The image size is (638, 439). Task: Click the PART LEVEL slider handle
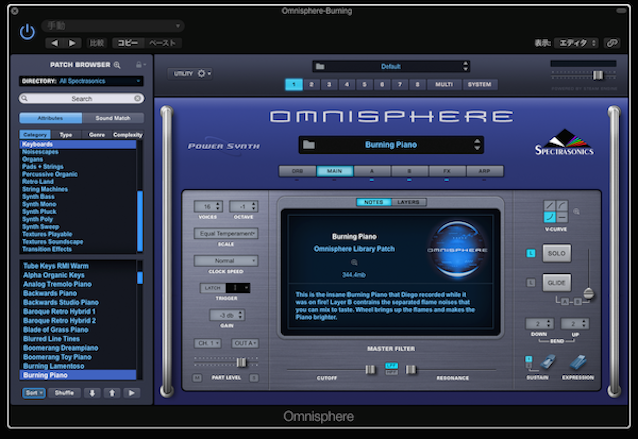click(241, 362)
